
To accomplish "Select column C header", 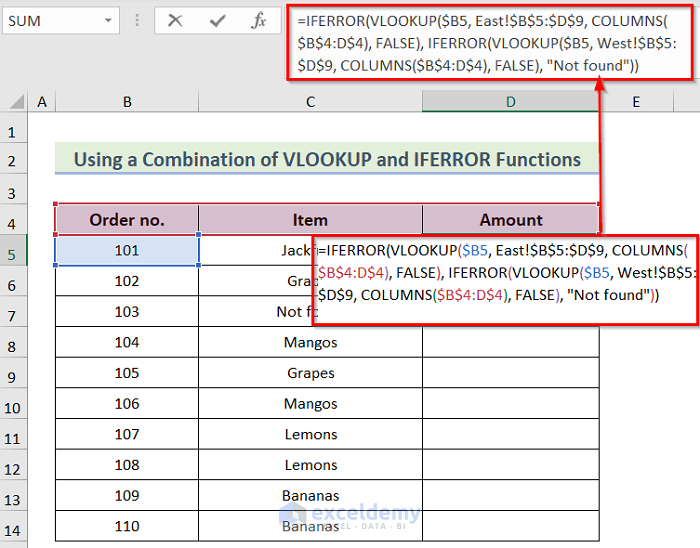I will coord(310,102).
